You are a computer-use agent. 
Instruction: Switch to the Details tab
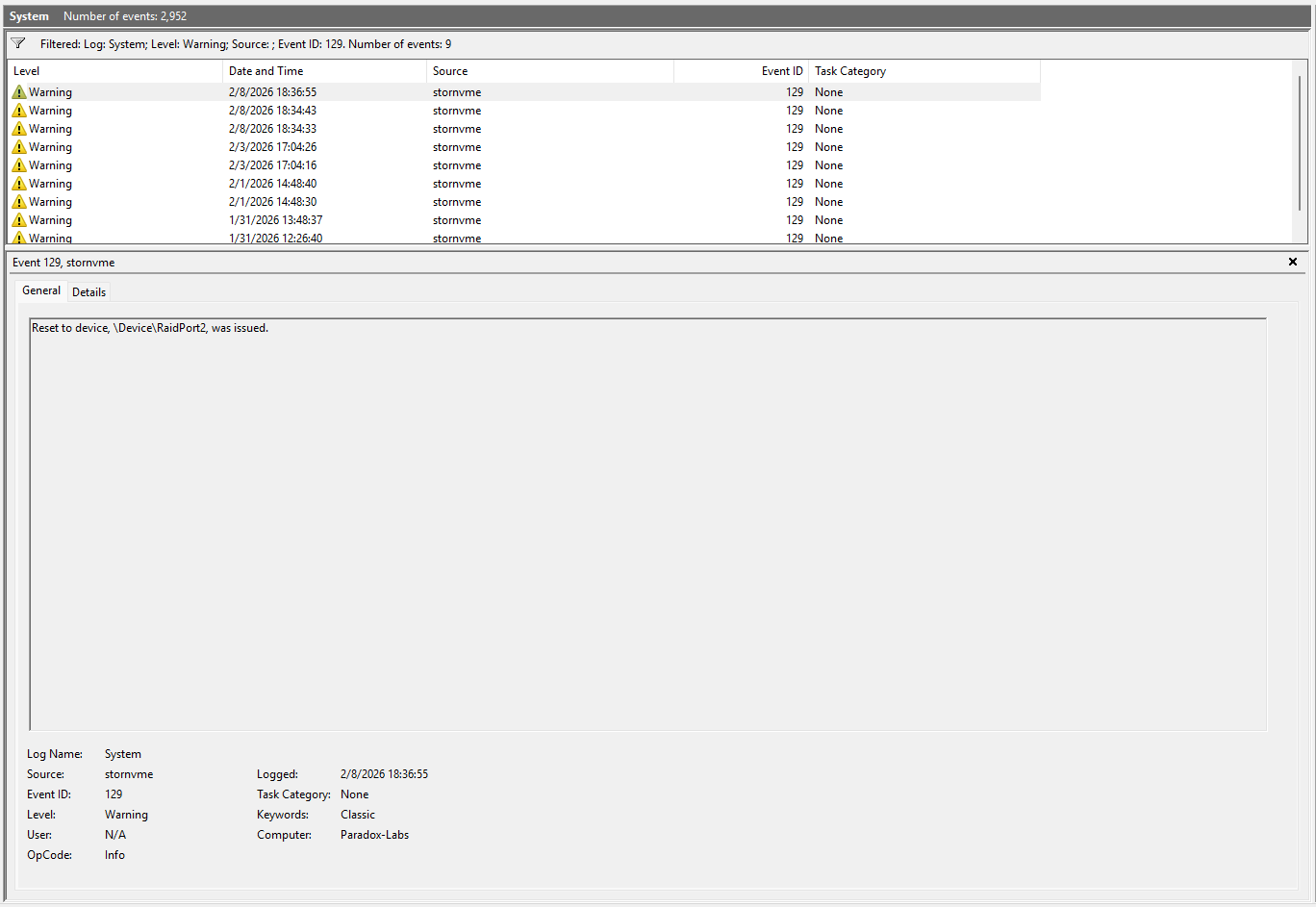coord(89,292)
